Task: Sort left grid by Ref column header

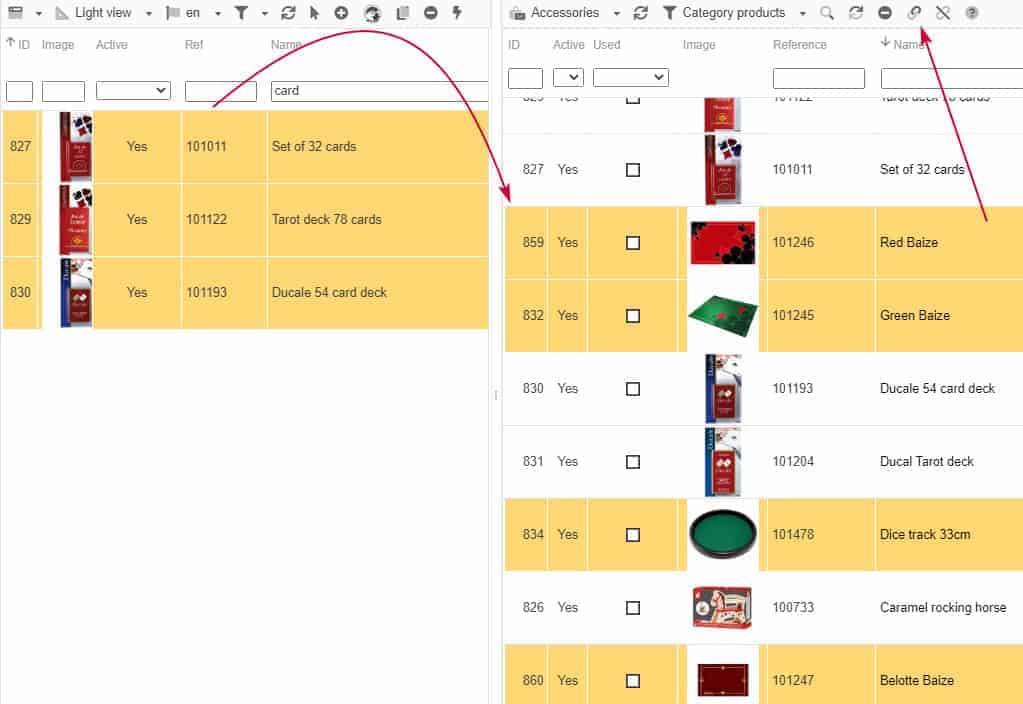Action: click(194, 45)
